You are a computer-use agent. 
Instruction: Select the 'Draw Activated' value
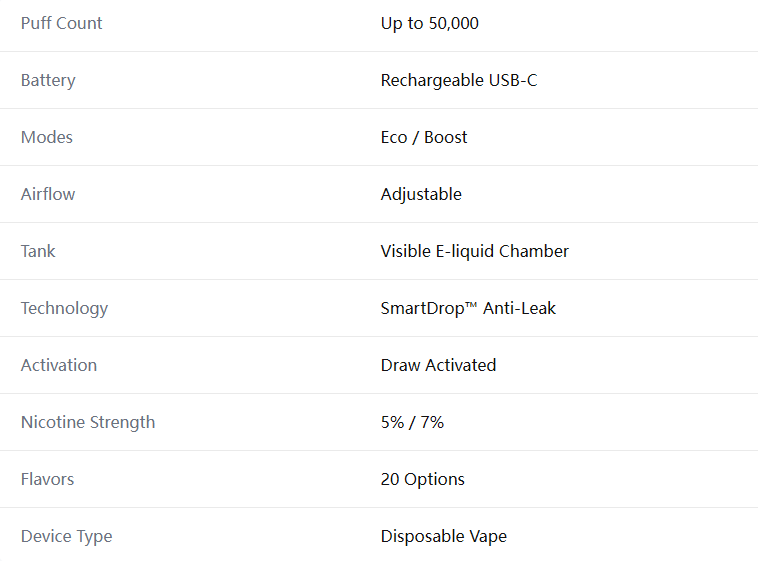[438, 365]
